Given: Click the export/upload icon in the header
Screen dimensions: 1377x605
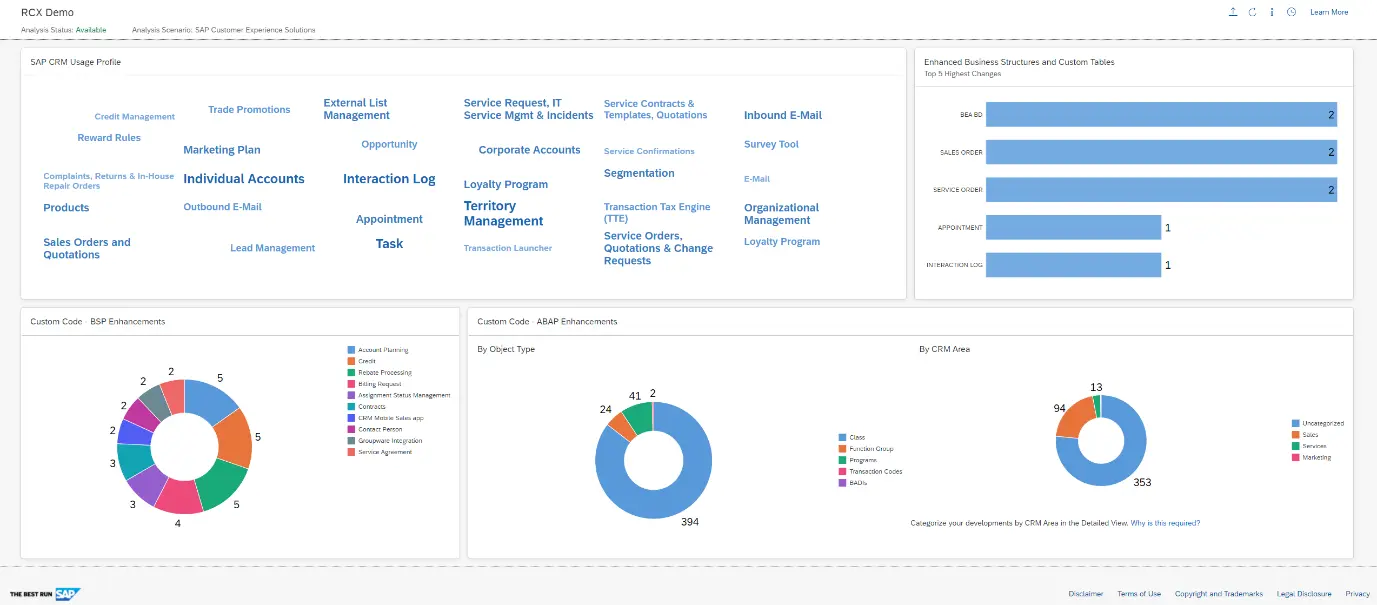Looking at the screenshot, I should point(1233,12).
